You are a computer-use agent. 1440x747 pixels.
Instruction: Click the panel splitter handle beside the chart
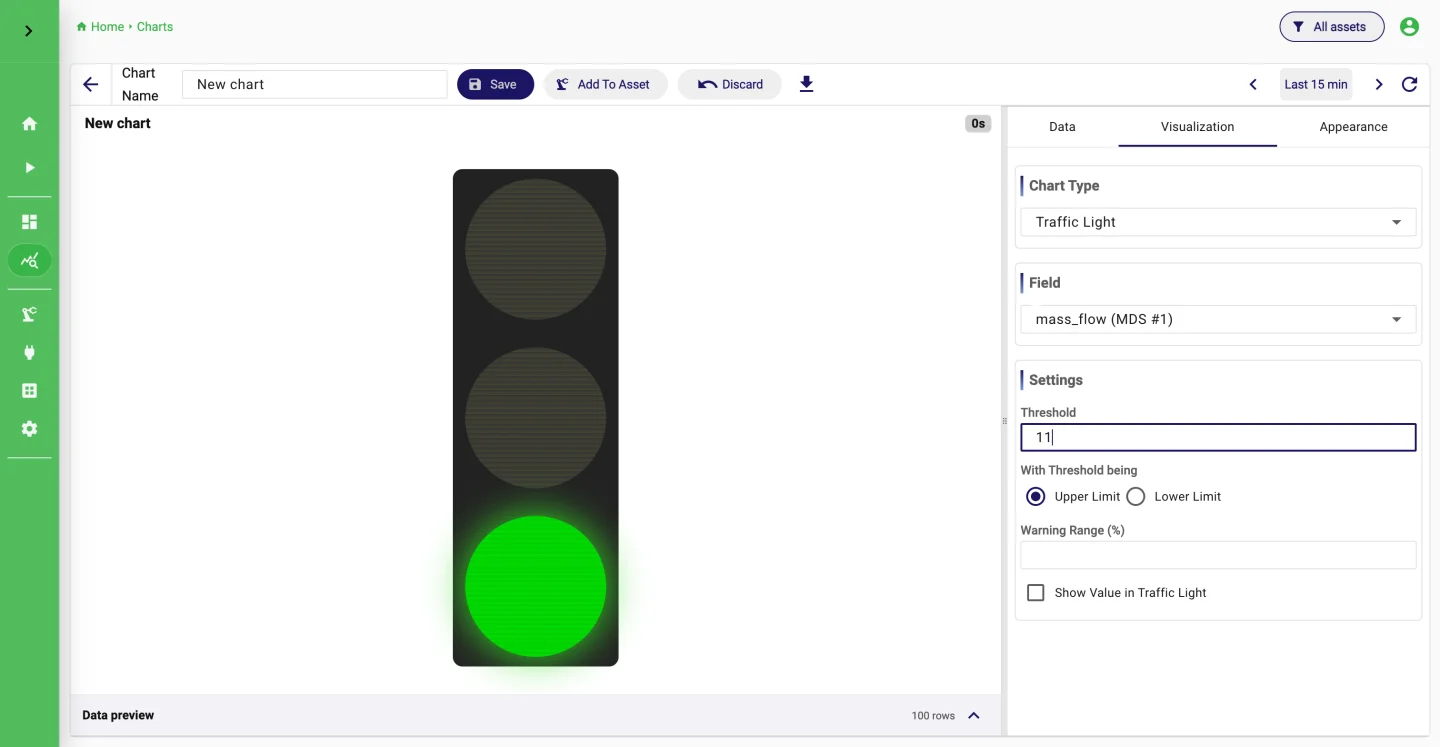click(x=1004, y=421)
